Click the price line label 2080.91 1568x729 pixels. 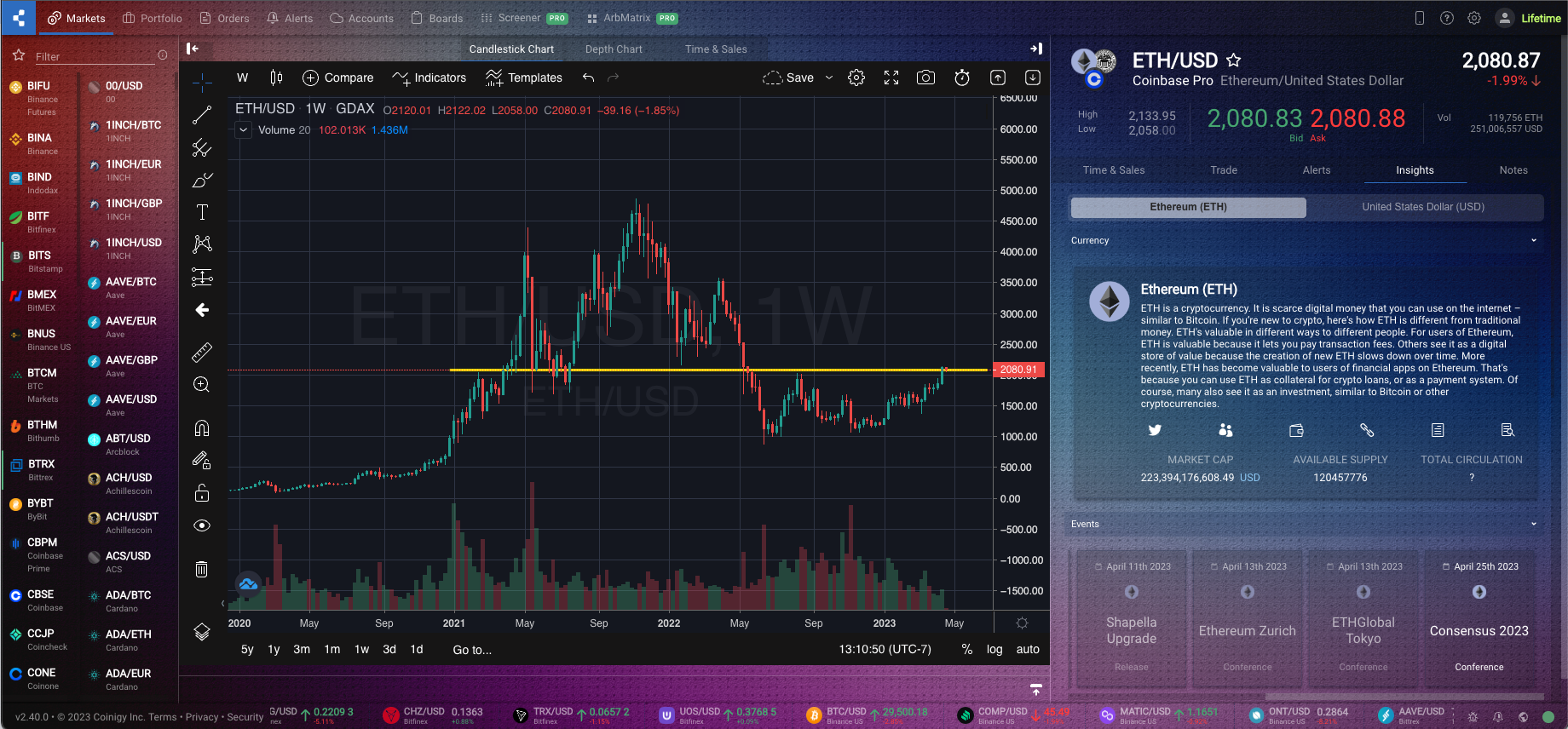pyautogui.click(x=1019, y=370)
